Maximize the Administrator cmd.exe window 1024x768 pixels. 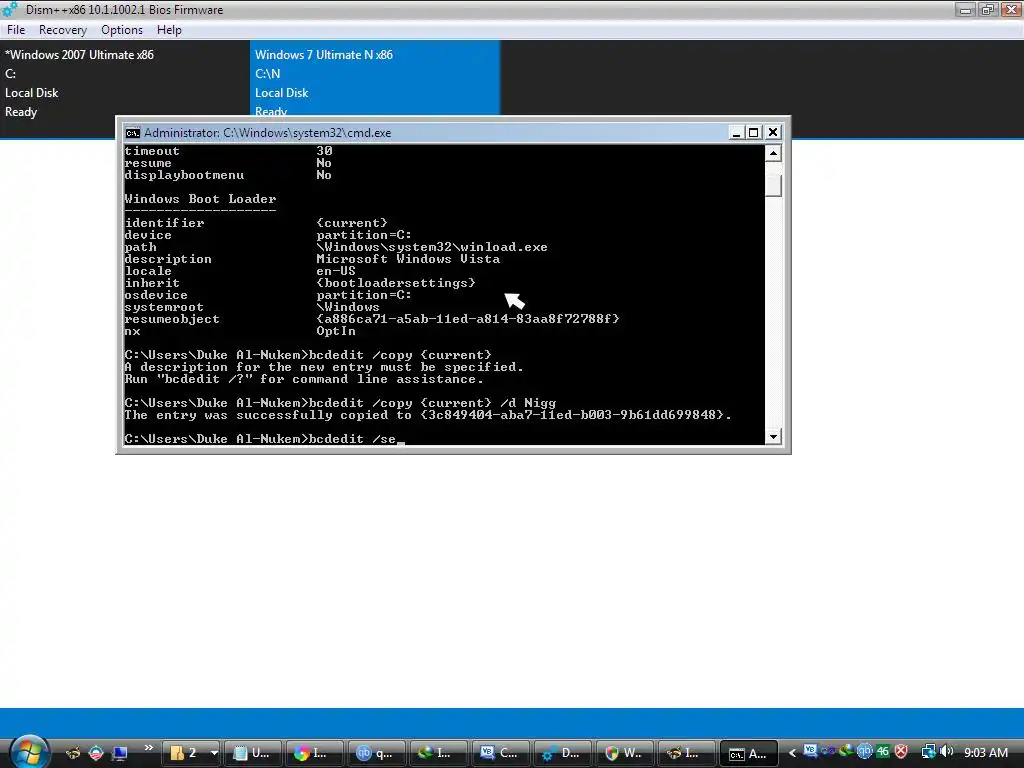tap(754, 133)
